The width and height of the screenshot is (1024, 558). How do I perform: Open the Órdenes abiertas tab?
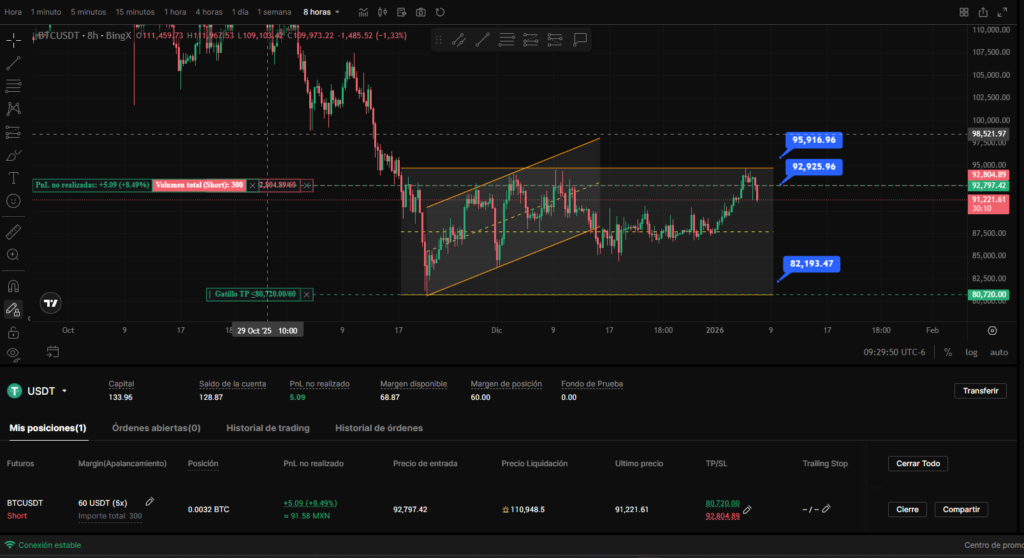click(x=156, y=428)
